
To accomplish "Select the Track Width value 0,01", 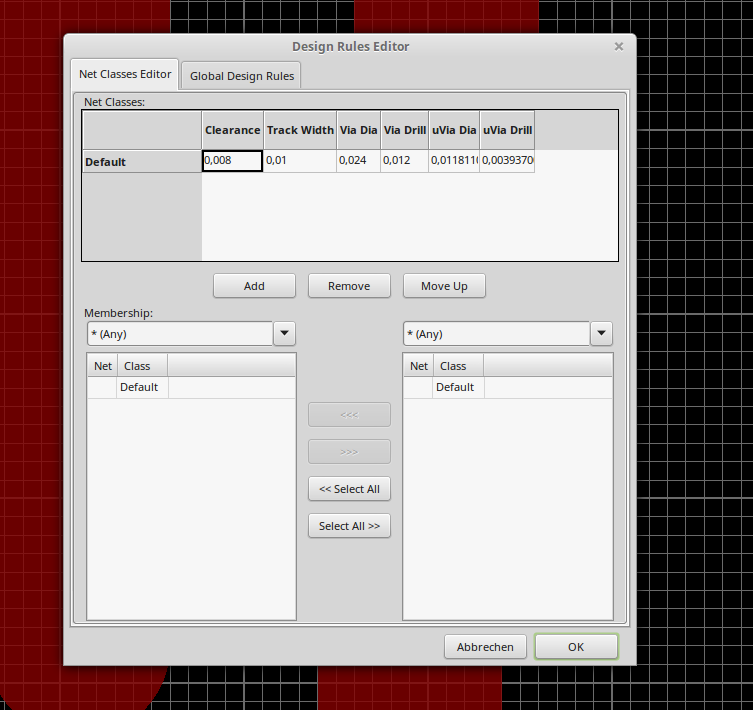I will [x=300, y=161].
